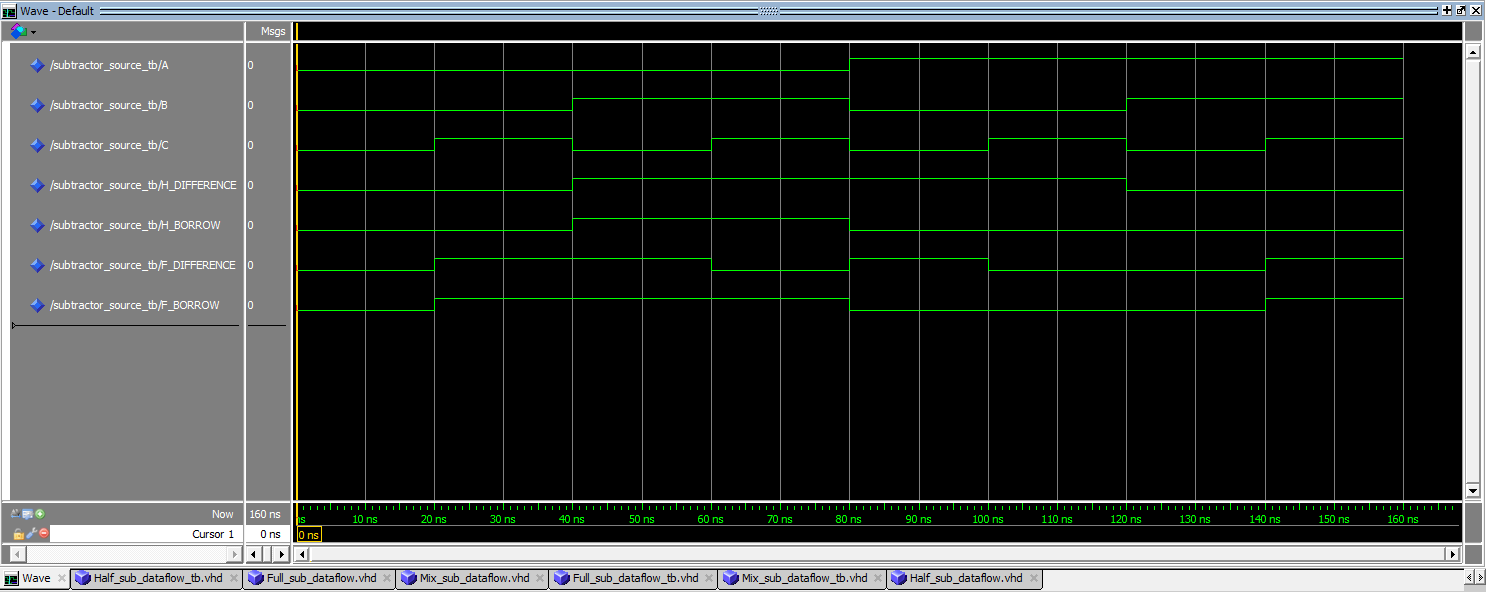Open the Mix_sub_dataflow_tb.vhd tab
The width and height of the screenshot is (1486, 592).
(803, 578)
